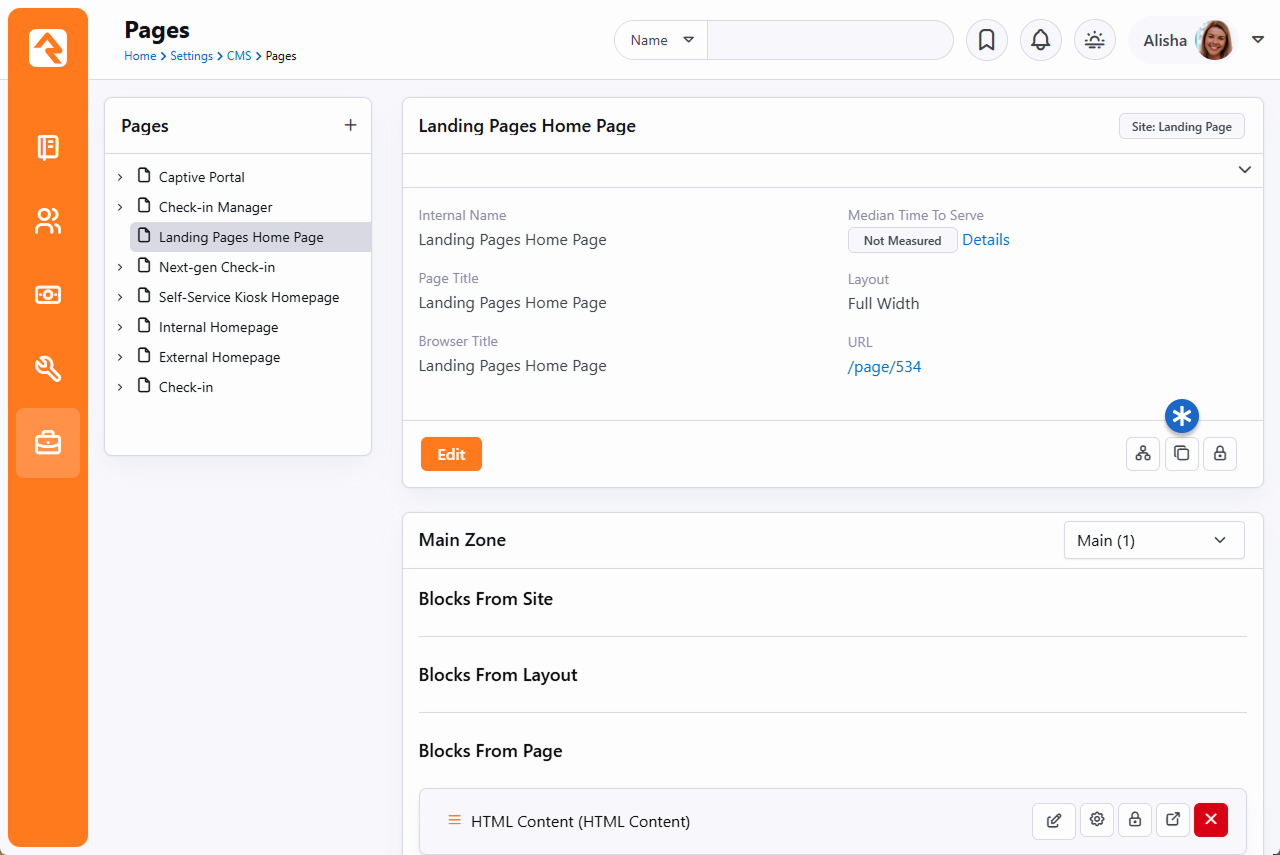Expand the Self-Service Kiosk Homepage node
Screen dimensions: 1280x855
120,297
